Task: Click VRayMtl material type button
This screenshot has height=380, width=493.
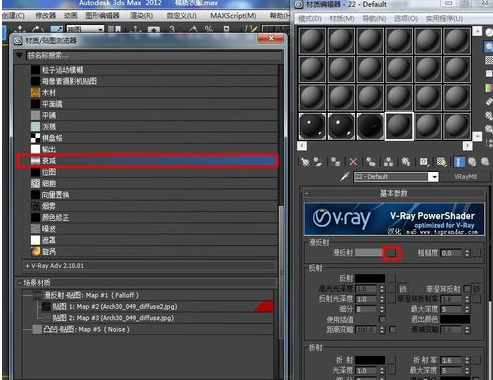Action: click(465, 177)
